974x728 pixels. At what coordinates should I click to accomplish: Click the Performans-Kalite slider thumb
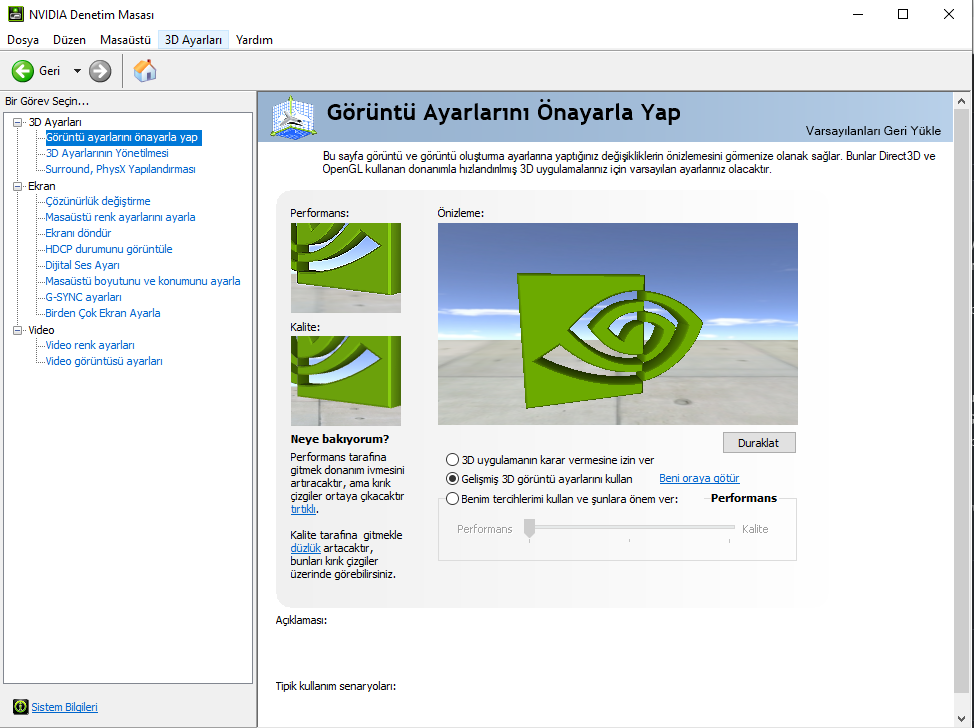click(529, 529)
